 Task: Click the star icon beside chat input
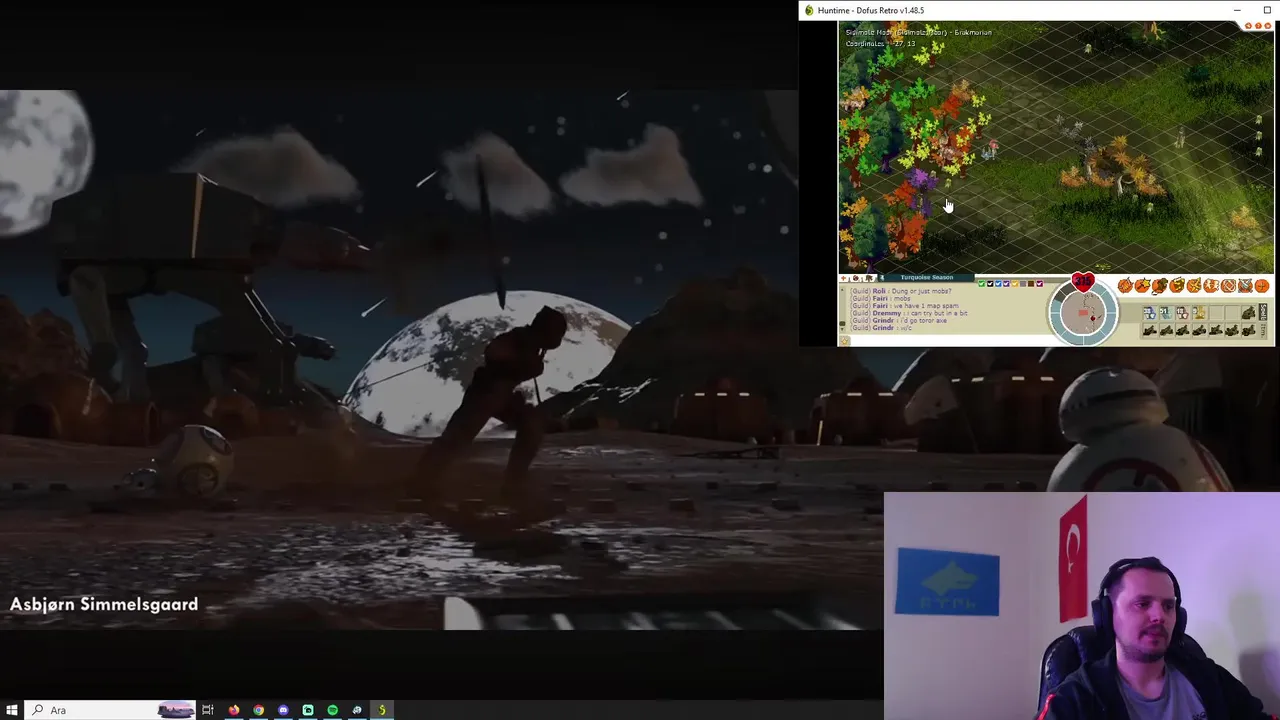(x=844, y=341)
